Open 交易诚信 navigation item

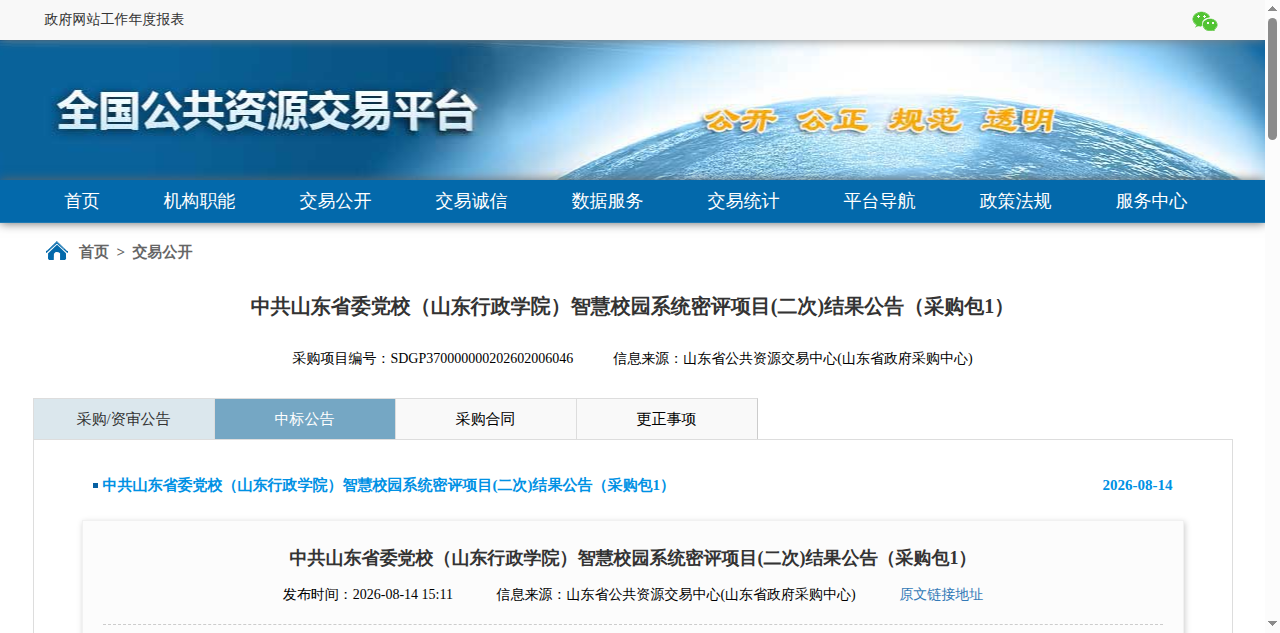click(x=472, y=201)
